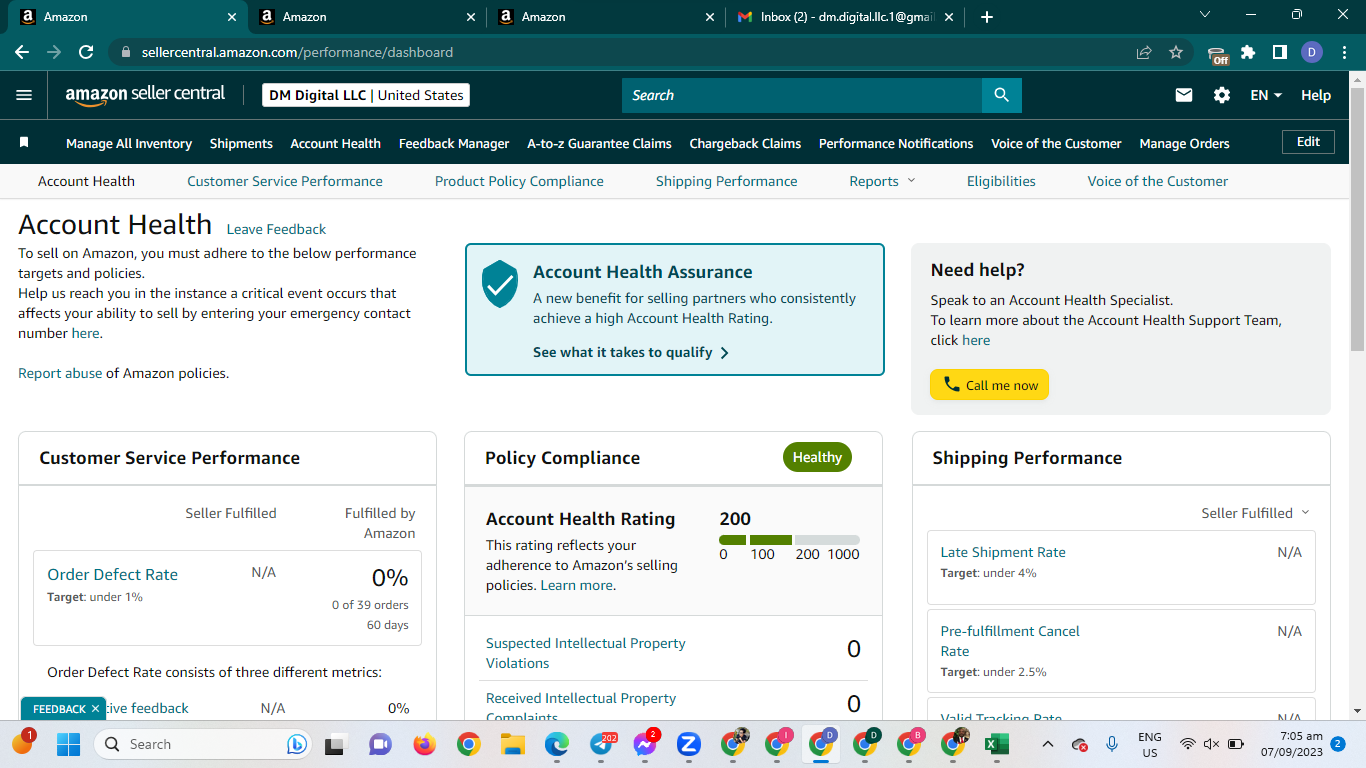Open the Chrome side panel
The image size is (1366, 768).
[1279, 52]
